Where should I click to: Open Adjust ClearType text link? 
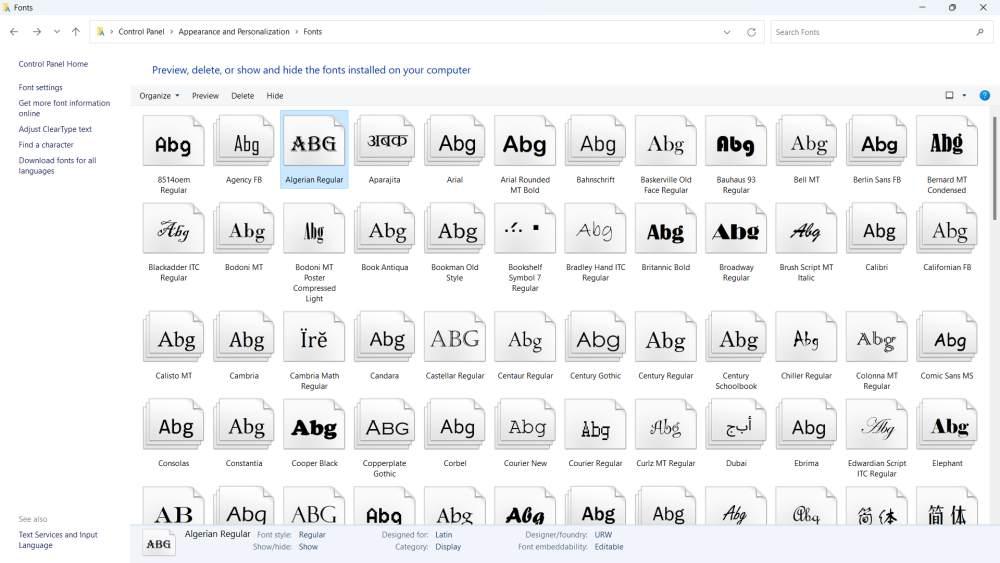click(x=55, y=129)
